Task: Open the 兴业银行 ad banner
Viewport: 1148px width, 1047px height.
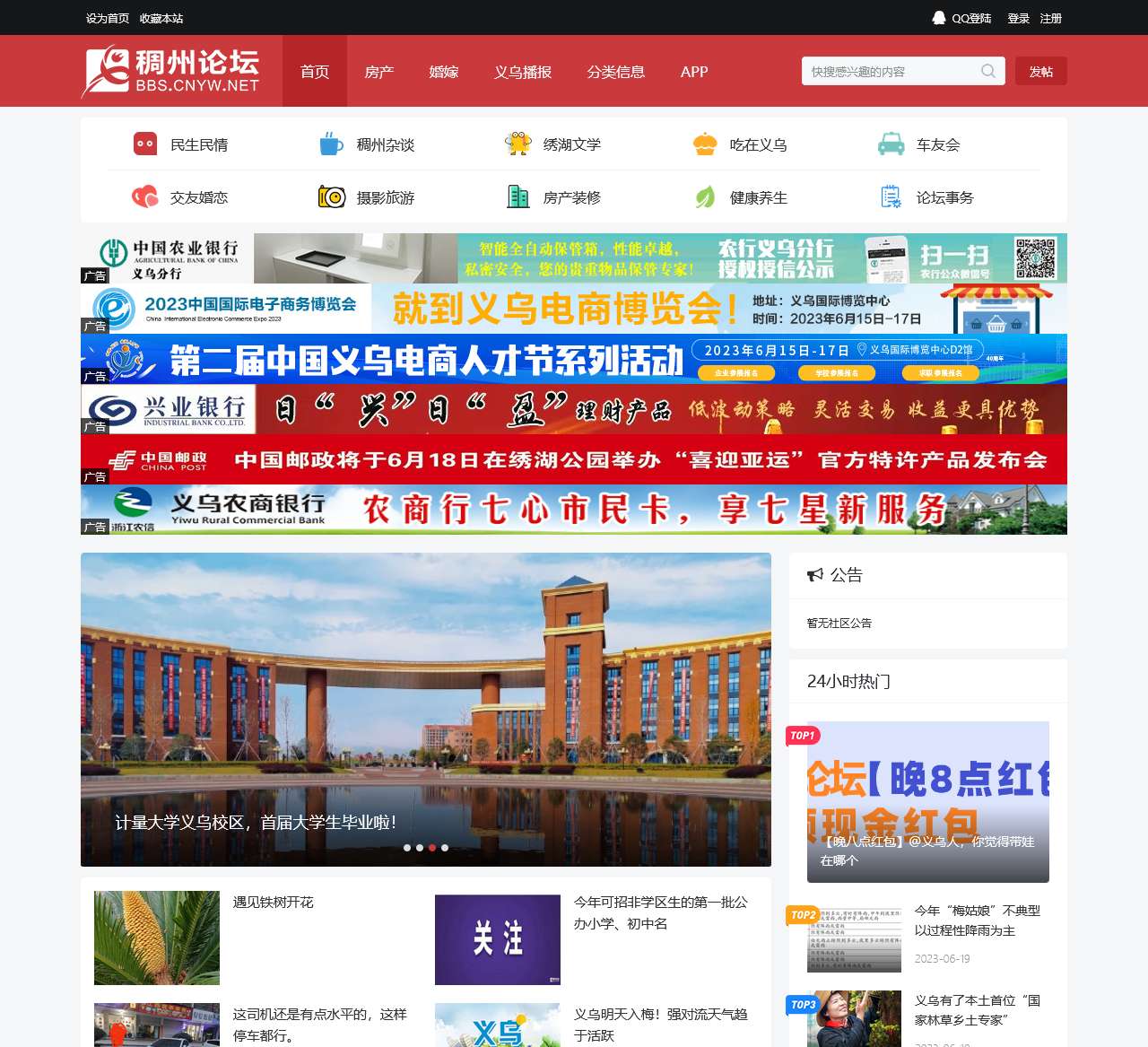Action: coord(574,409)
